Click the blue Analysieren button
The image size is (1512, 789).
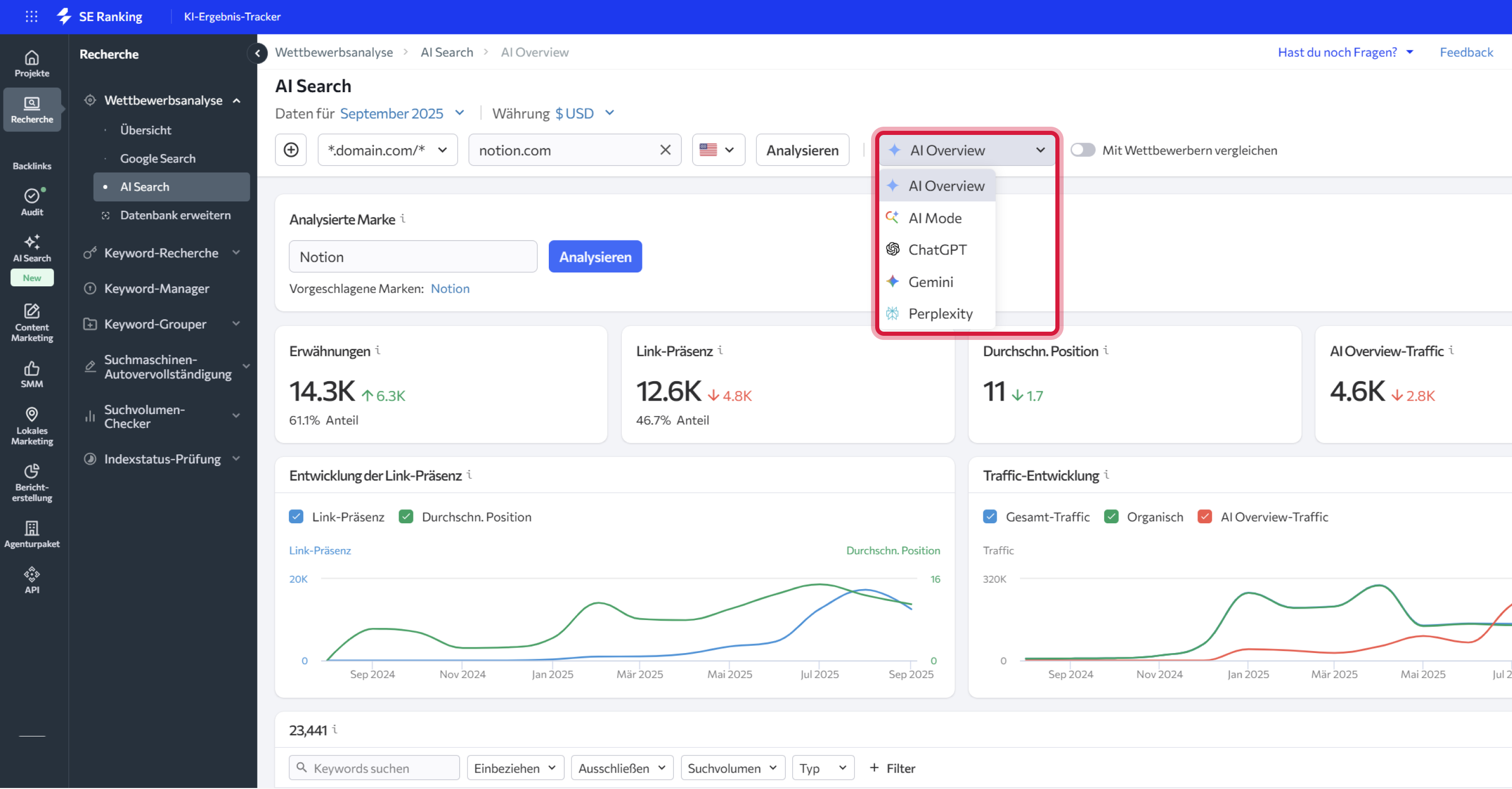(x=595, y=256)
